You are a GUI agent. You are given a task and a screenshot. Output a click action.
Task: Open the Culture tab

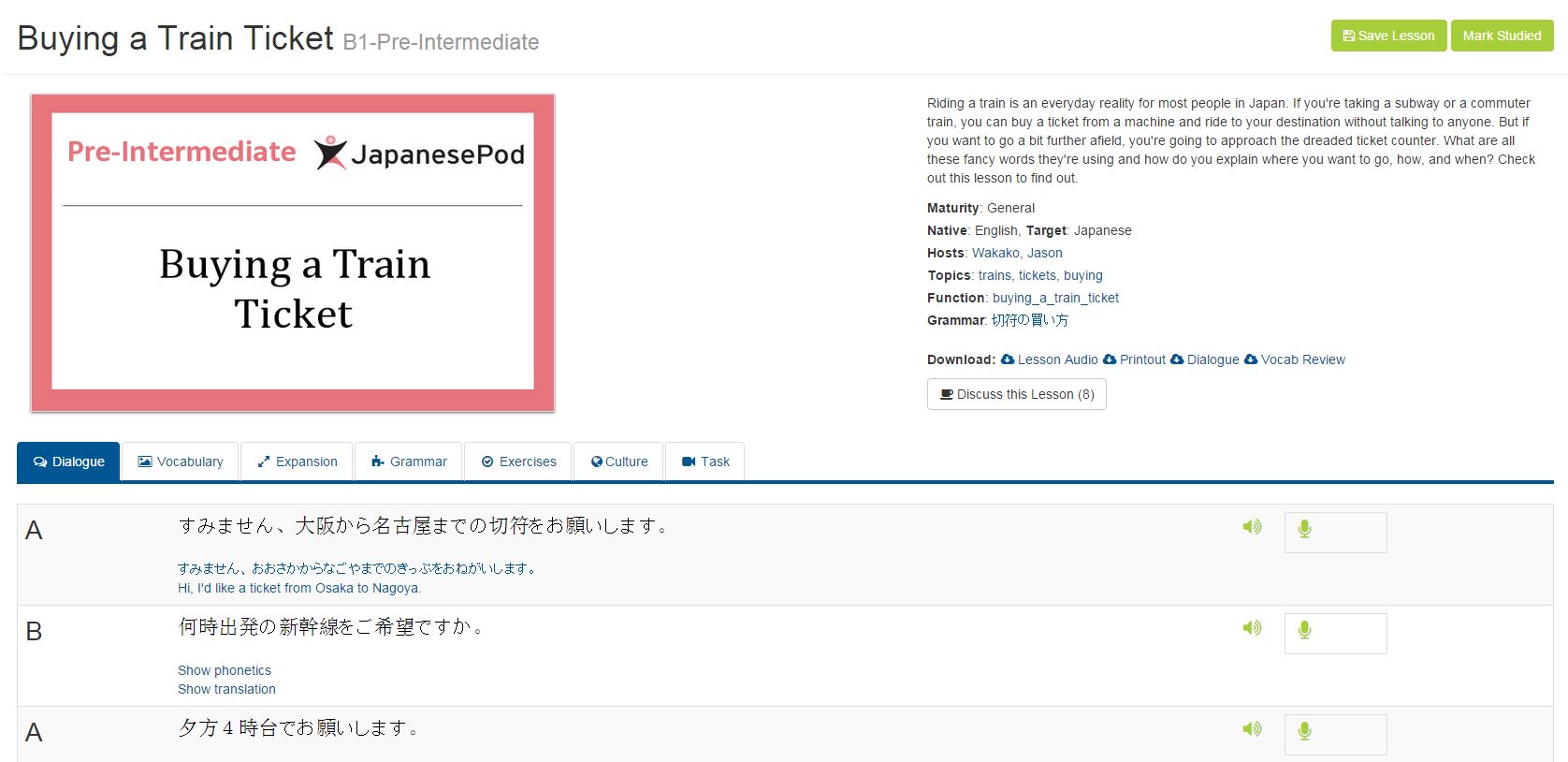pyautogui.click(x=619, y=462)
